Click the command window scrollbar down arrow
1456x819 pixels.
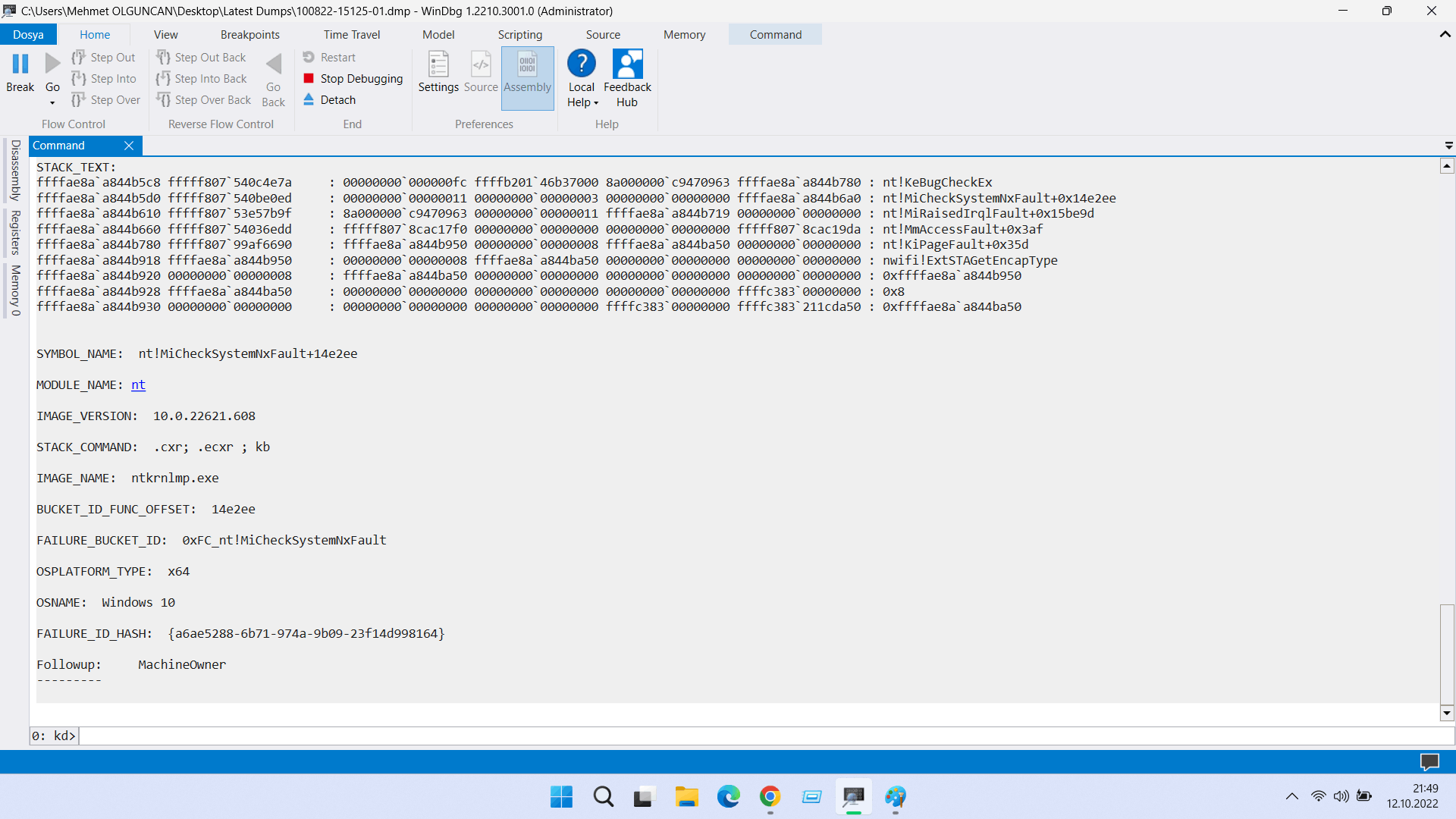1447,713
